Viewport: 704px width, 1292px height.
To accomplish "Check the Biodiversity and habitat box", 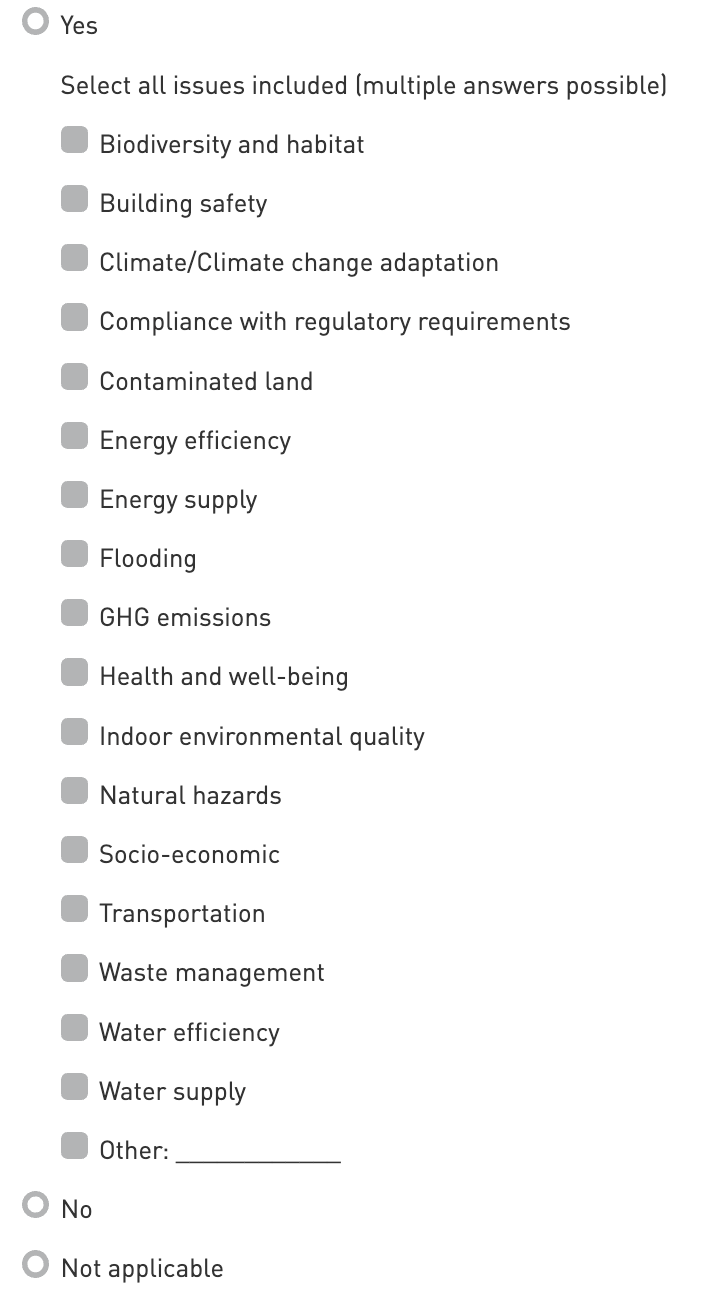I will [x=75, y=141].
